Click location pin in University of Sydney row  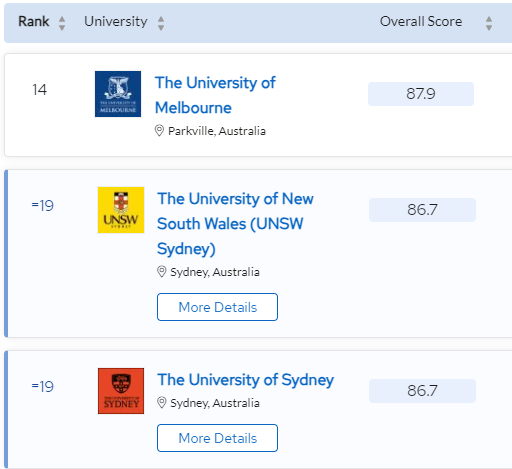coord(161,402)
